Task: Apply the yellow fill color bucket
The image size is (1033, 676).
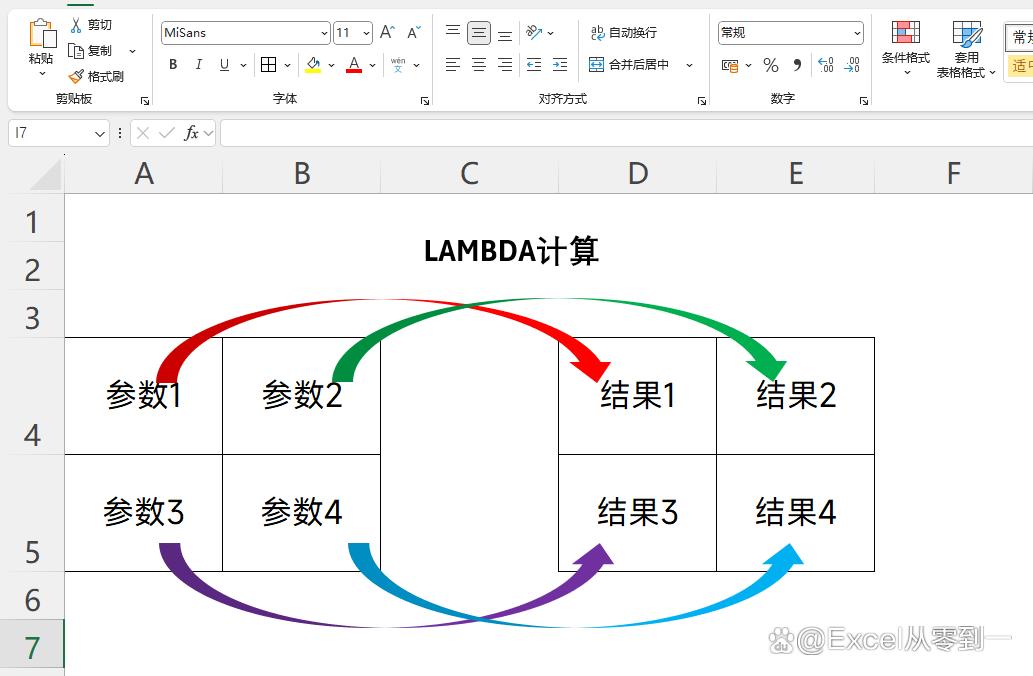Action: click(x=313, y=65)
